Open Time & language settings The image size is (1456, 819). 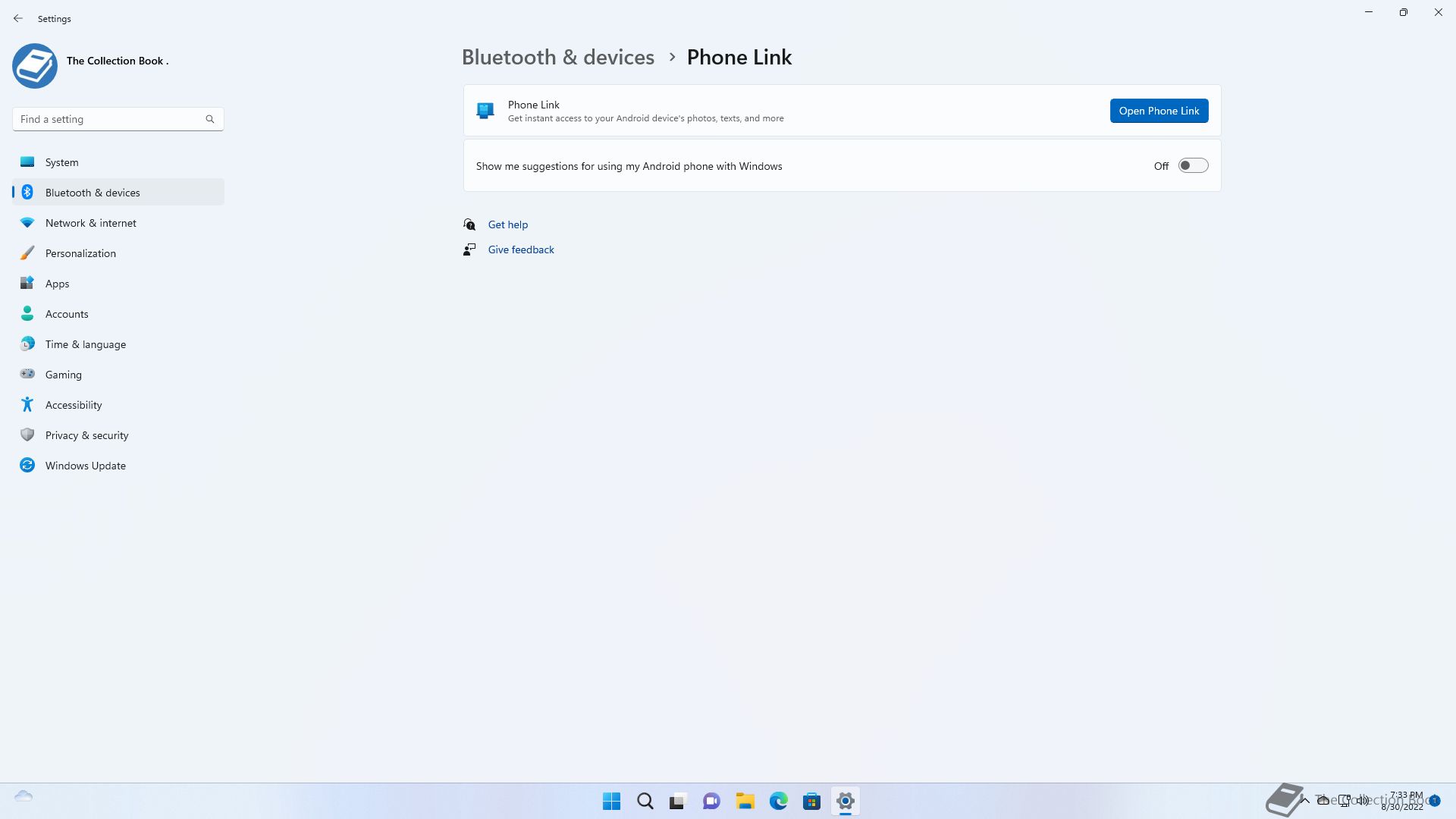pyautogui.click(x=118, y=344)
